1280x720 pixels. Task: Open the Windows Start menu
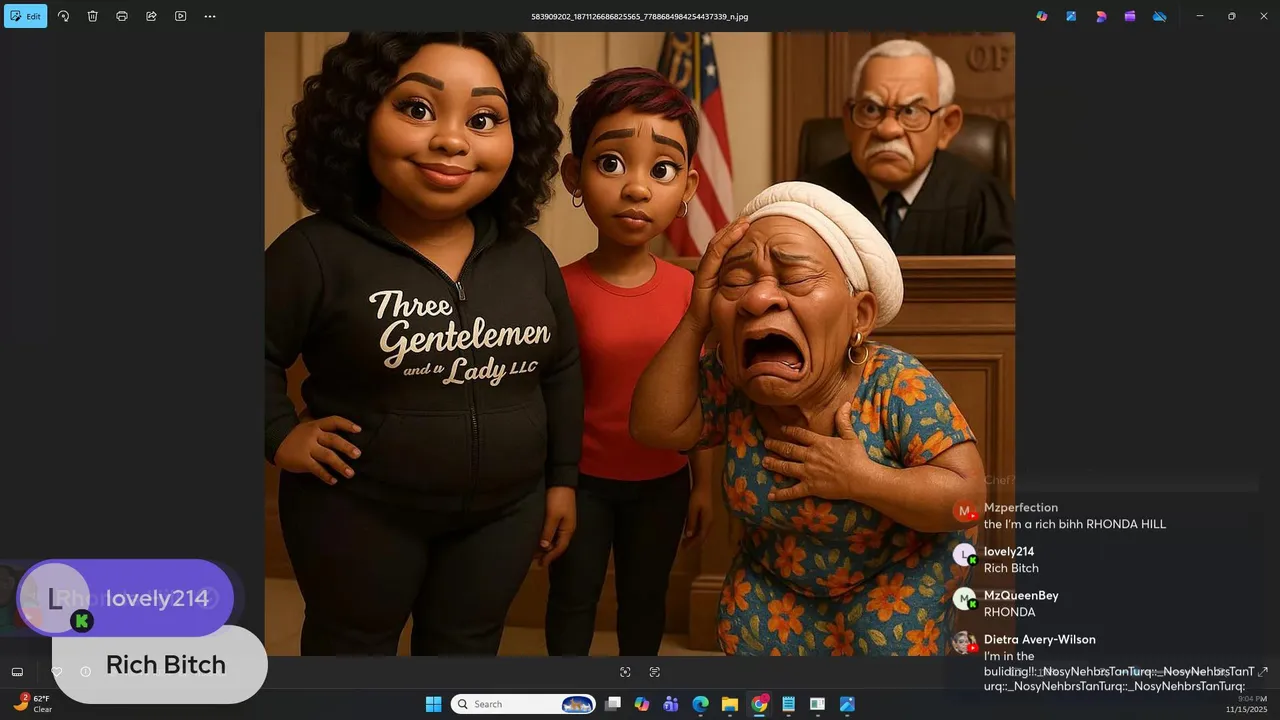(433, 704)
